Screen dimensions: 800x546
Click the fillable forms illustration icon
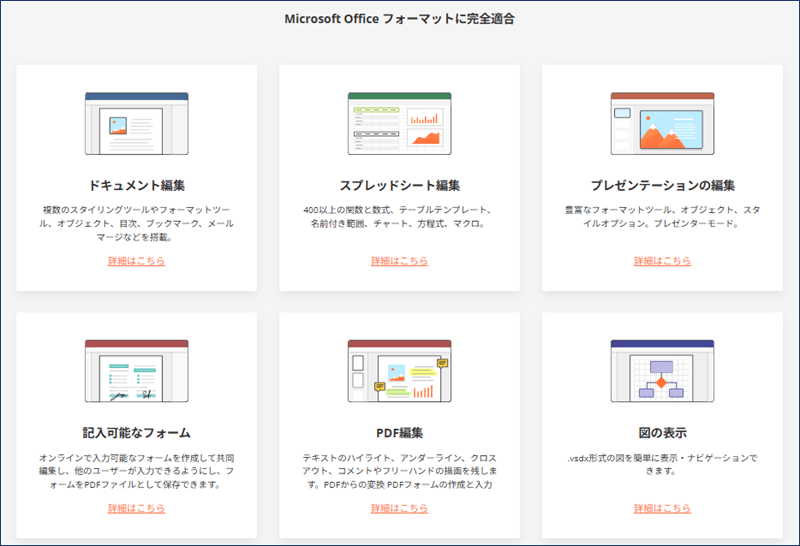coord(137,371)
